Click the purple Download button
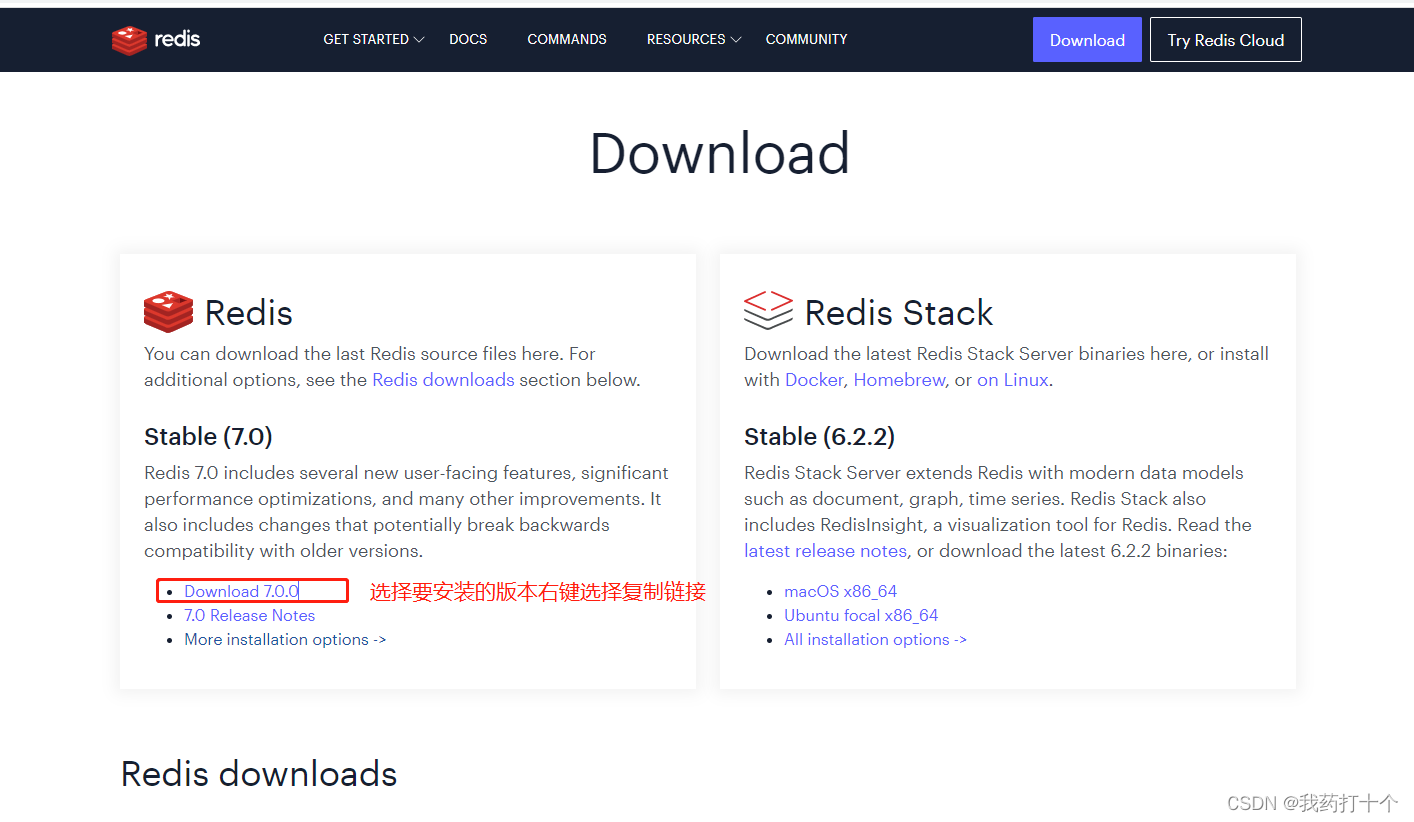 (x=1087, y=40)
